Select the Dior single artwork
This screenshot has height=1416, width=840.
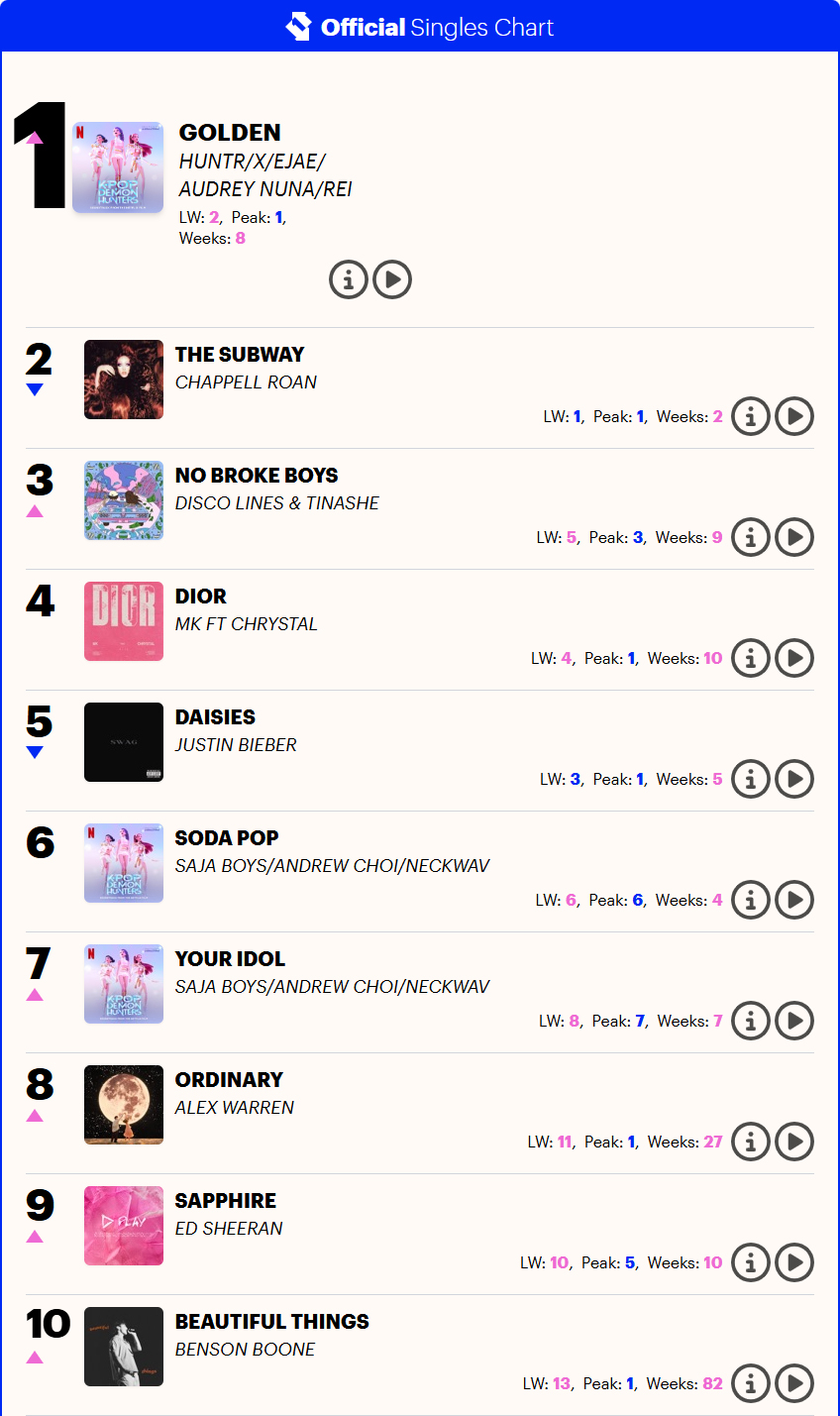coord(124,621)
